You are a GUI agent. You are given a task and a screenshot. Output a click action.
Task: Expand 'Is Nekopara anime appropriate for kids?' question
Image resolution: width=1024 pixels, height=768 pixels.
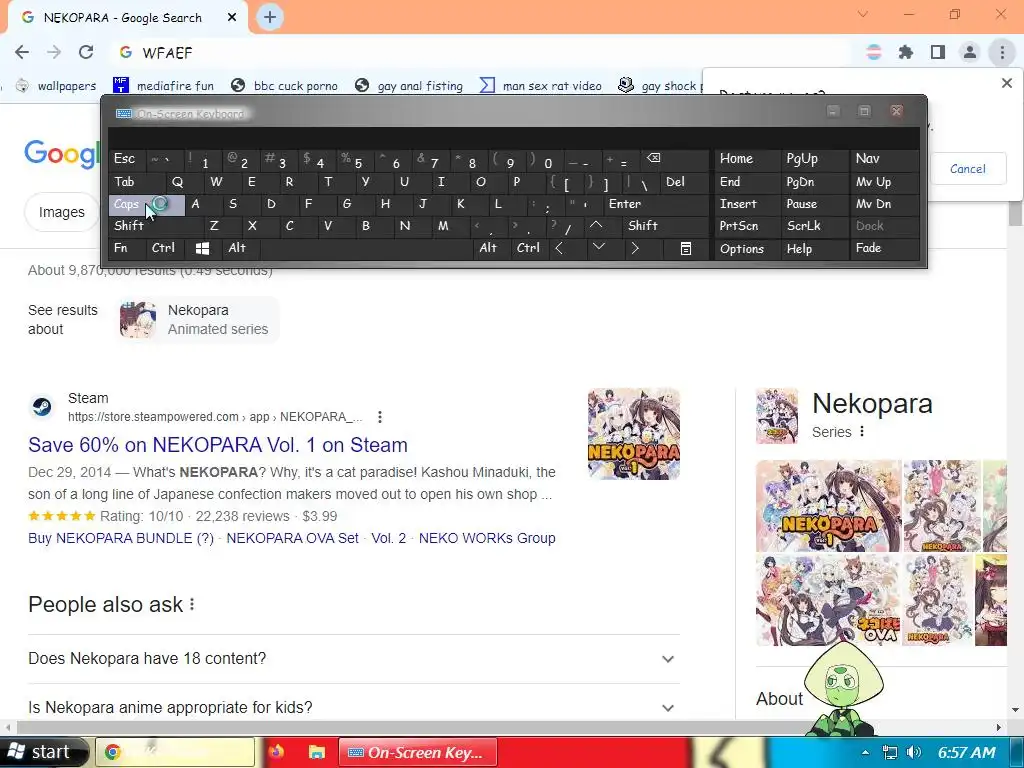coord(353,707)
